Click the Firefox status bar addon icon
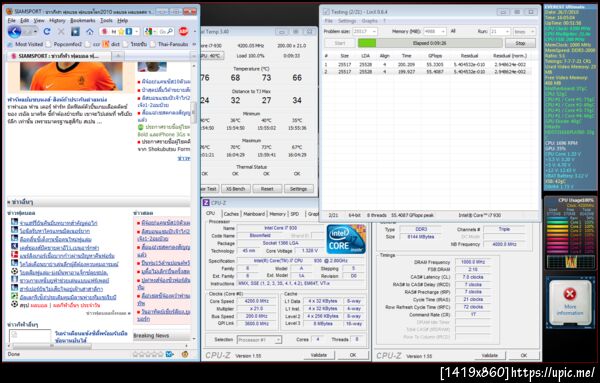 (x=185, y=354)
